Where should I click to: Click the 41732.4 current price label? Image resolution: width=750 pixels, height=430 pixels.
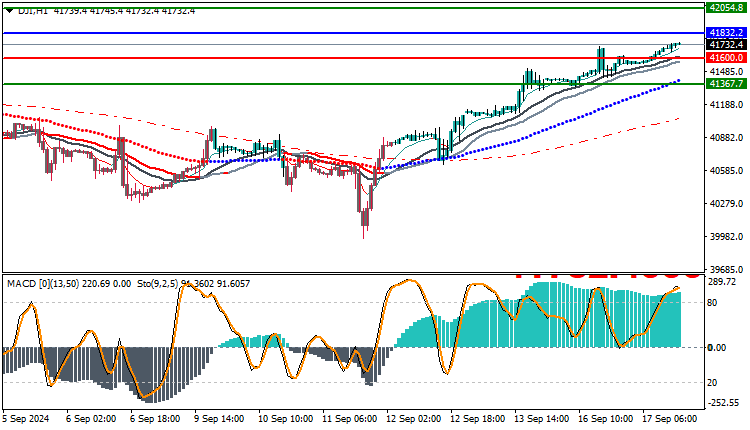[726, 44]
